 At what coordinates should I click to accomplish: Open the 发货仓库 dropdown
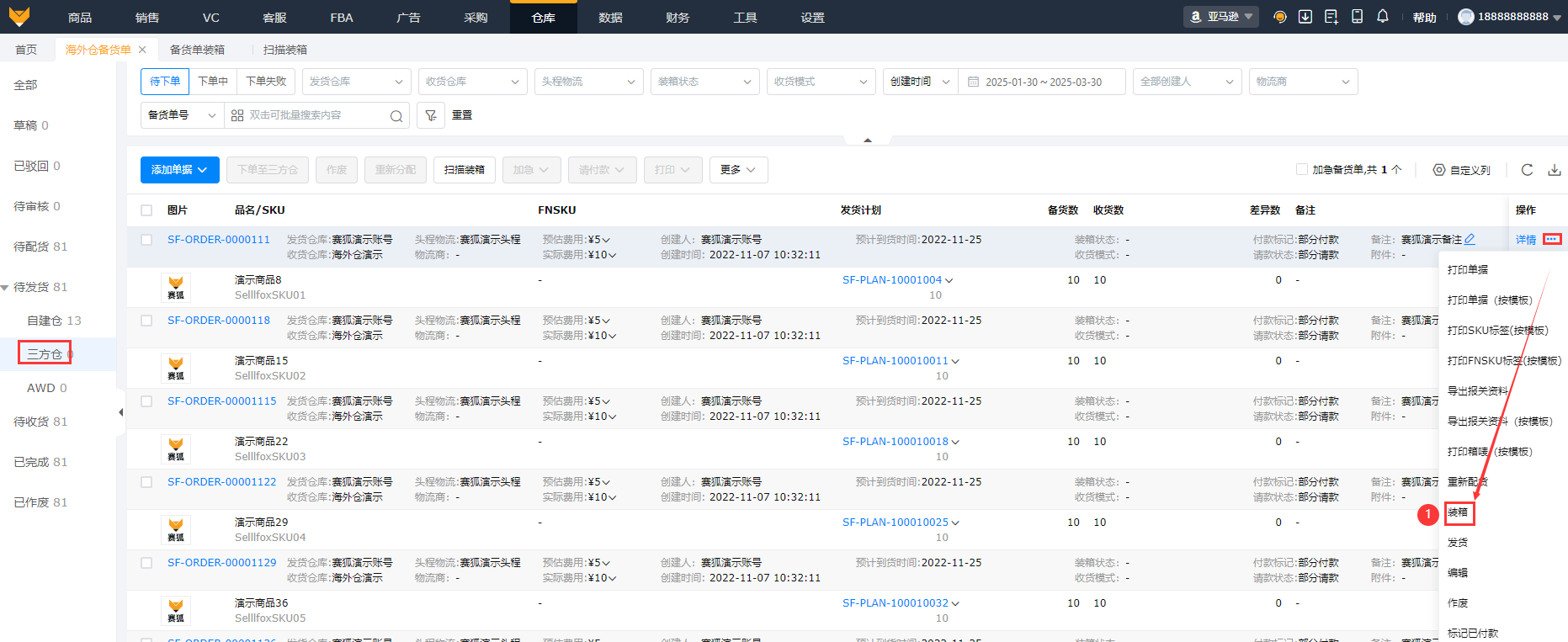[356, 82]
